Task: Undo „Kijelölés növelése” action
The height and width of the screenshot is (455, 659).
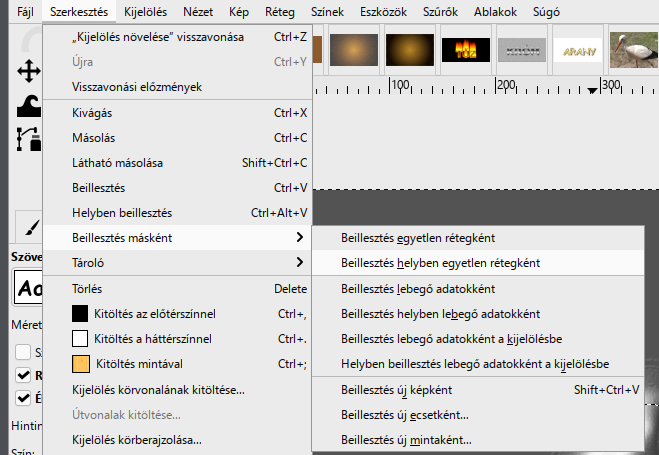Action: point(177,37)
